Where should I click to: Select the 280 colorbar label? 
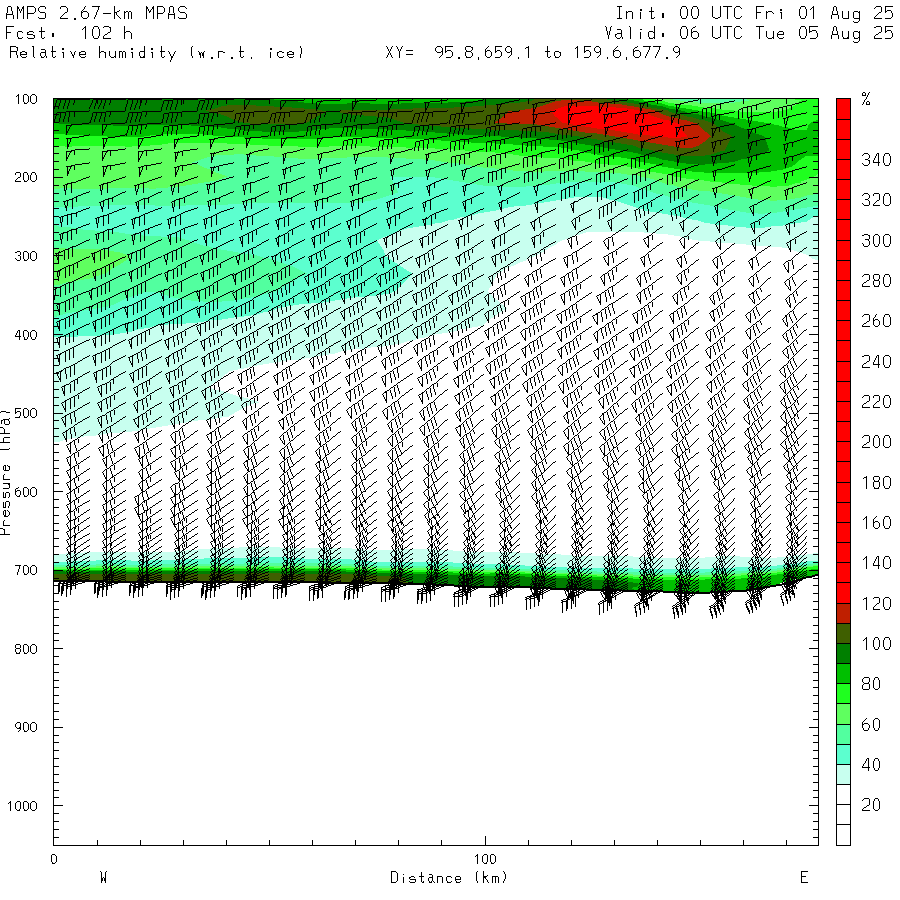(x=876, y=281)
